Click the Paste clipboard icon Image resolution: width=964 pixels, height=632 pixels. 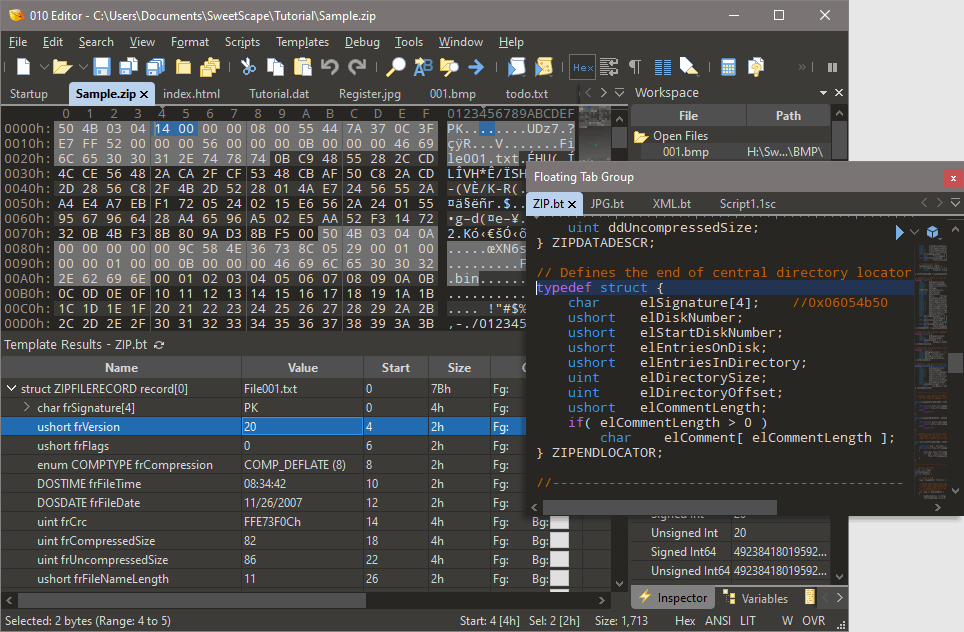coord(302,66)
